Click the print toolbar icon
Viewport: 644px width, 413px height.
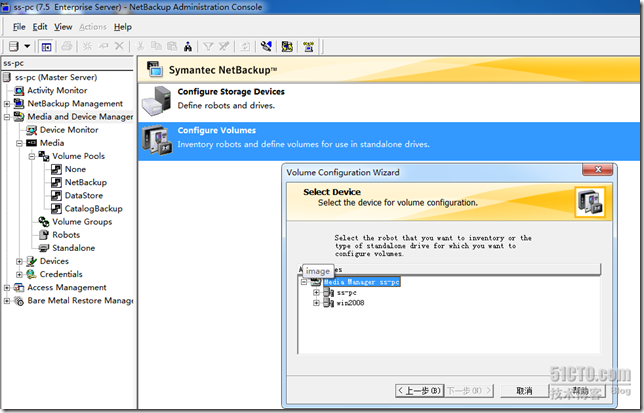click(x=67, y=46)
